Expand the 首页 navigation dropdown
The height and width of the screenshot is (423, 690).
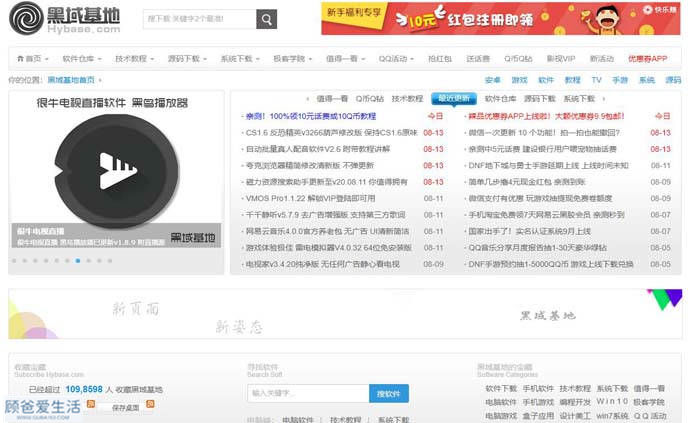click(x=33, y=59)
